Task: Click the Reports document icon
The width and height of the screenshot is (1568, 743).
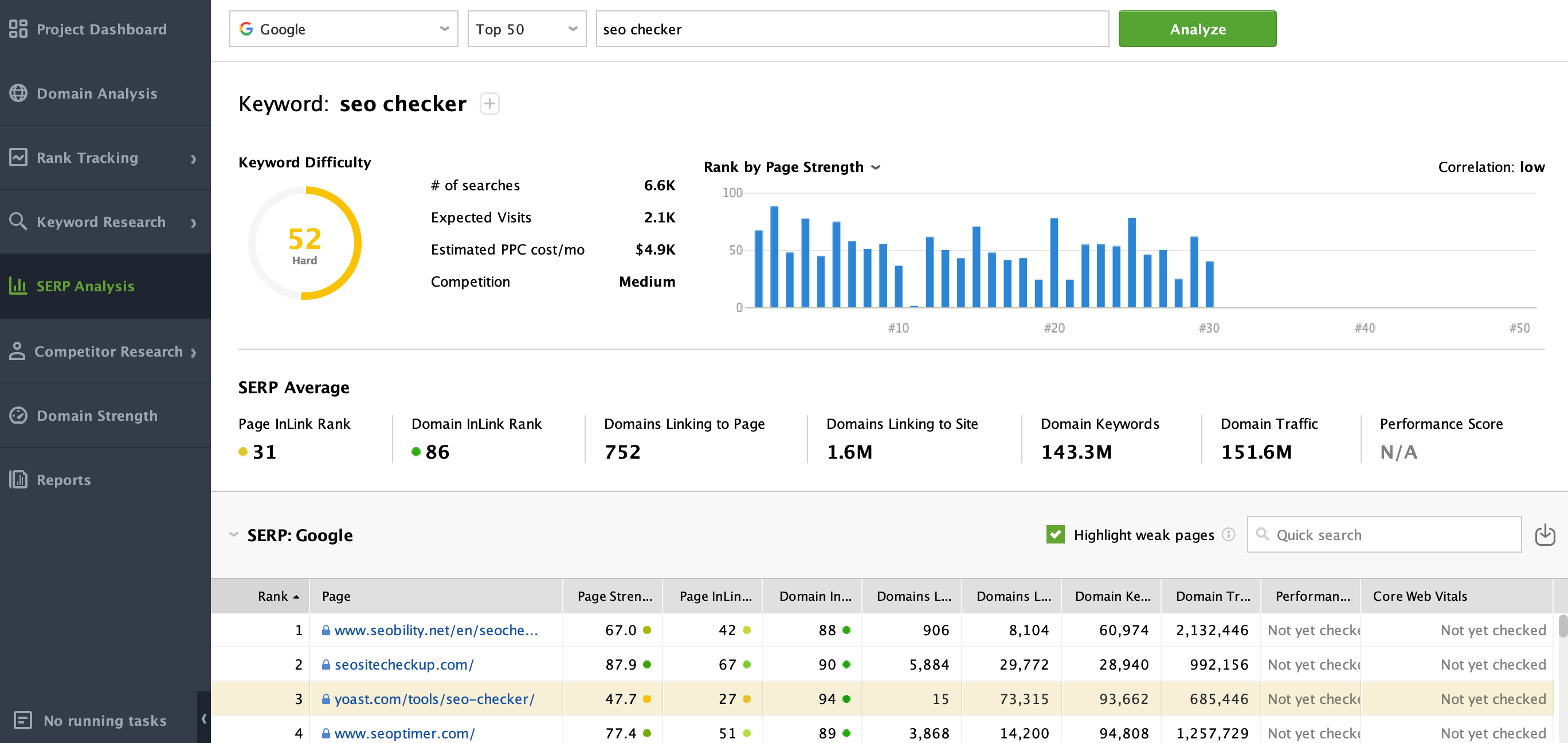Action: (x=18, y=479)
